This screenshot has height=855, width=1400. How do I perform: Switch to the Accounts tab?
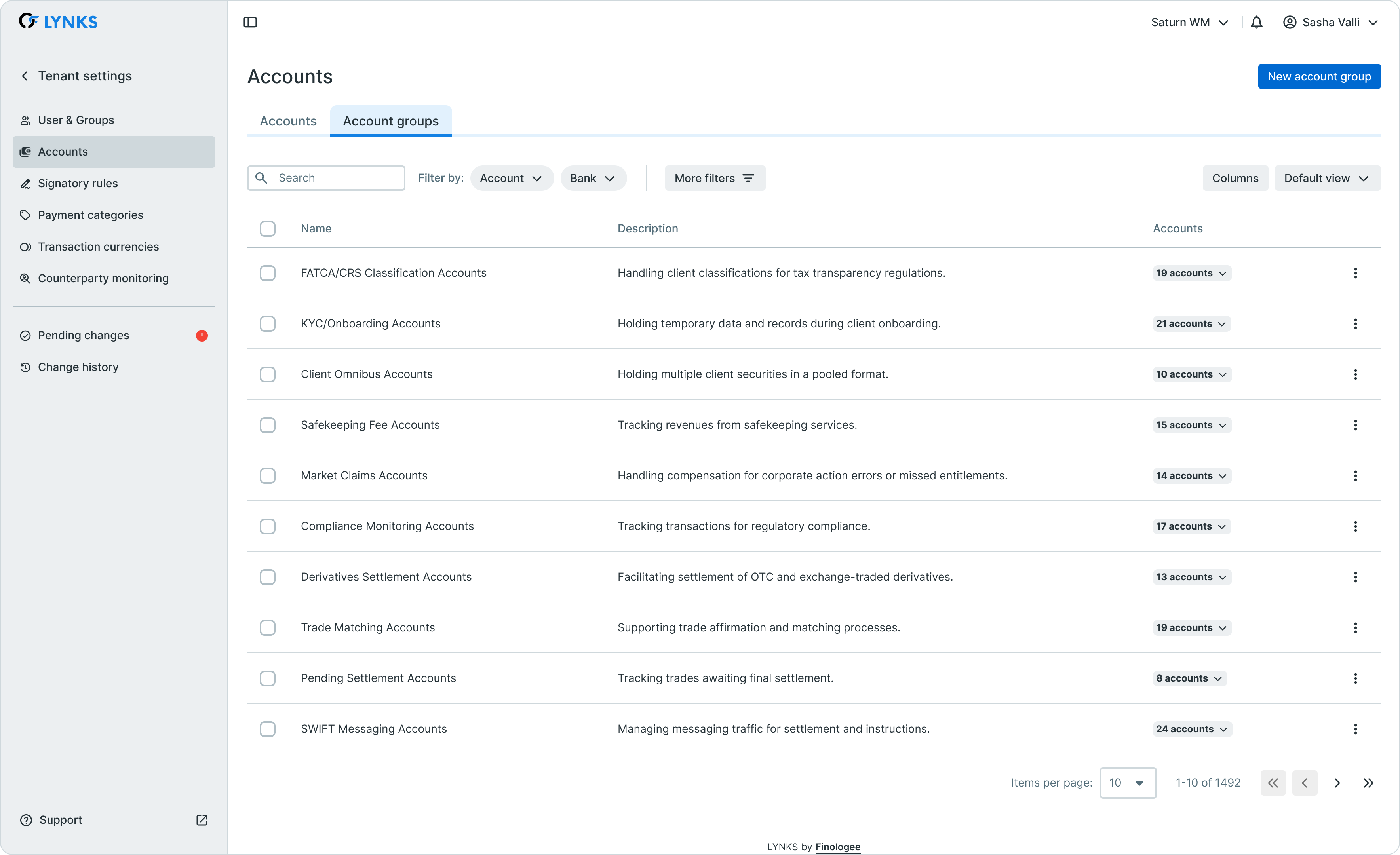pyautogui.click(x=288, y=121)
